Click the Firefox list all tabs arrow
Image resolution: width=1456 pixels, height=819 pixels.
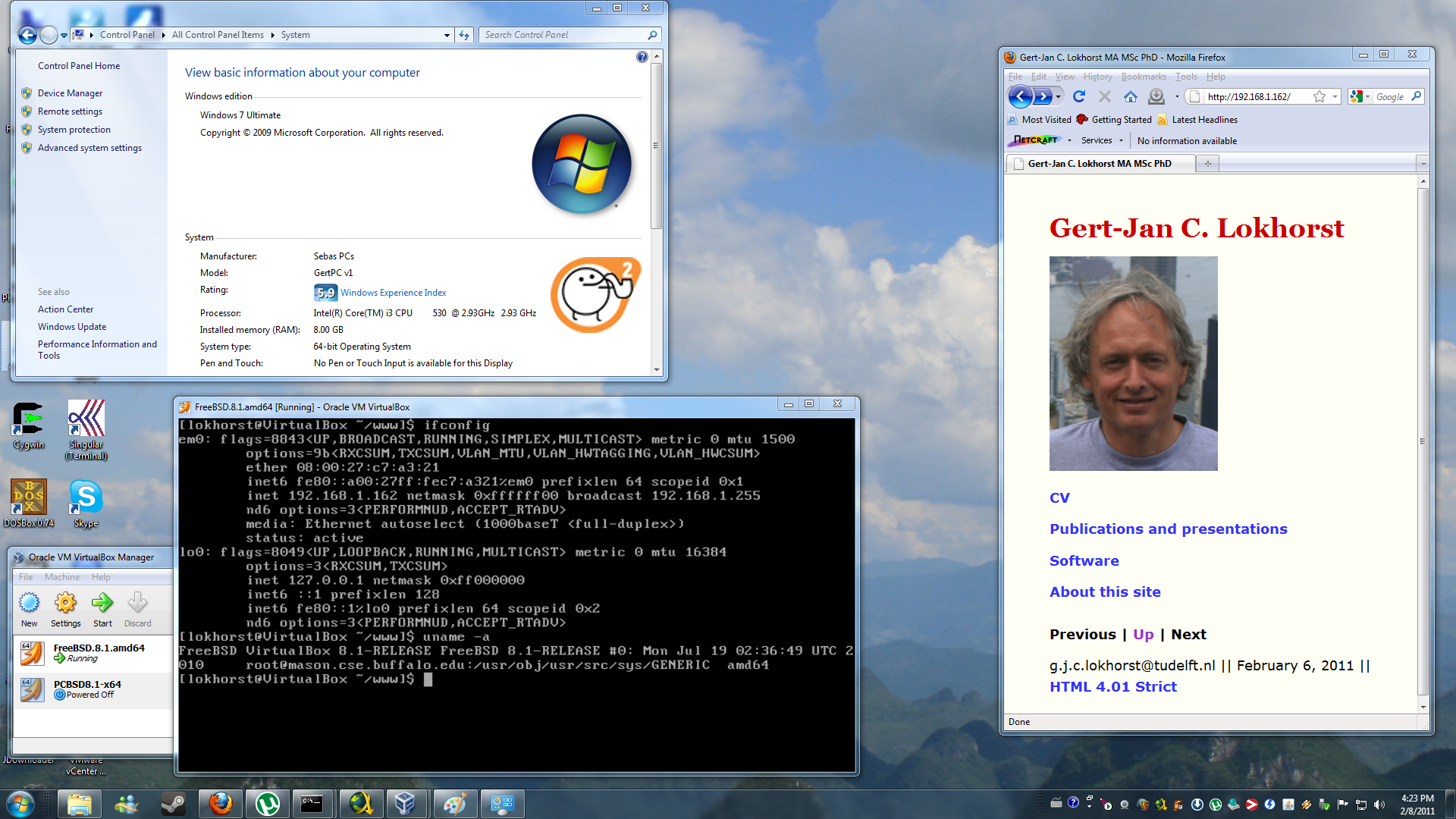click(1423, 163)
